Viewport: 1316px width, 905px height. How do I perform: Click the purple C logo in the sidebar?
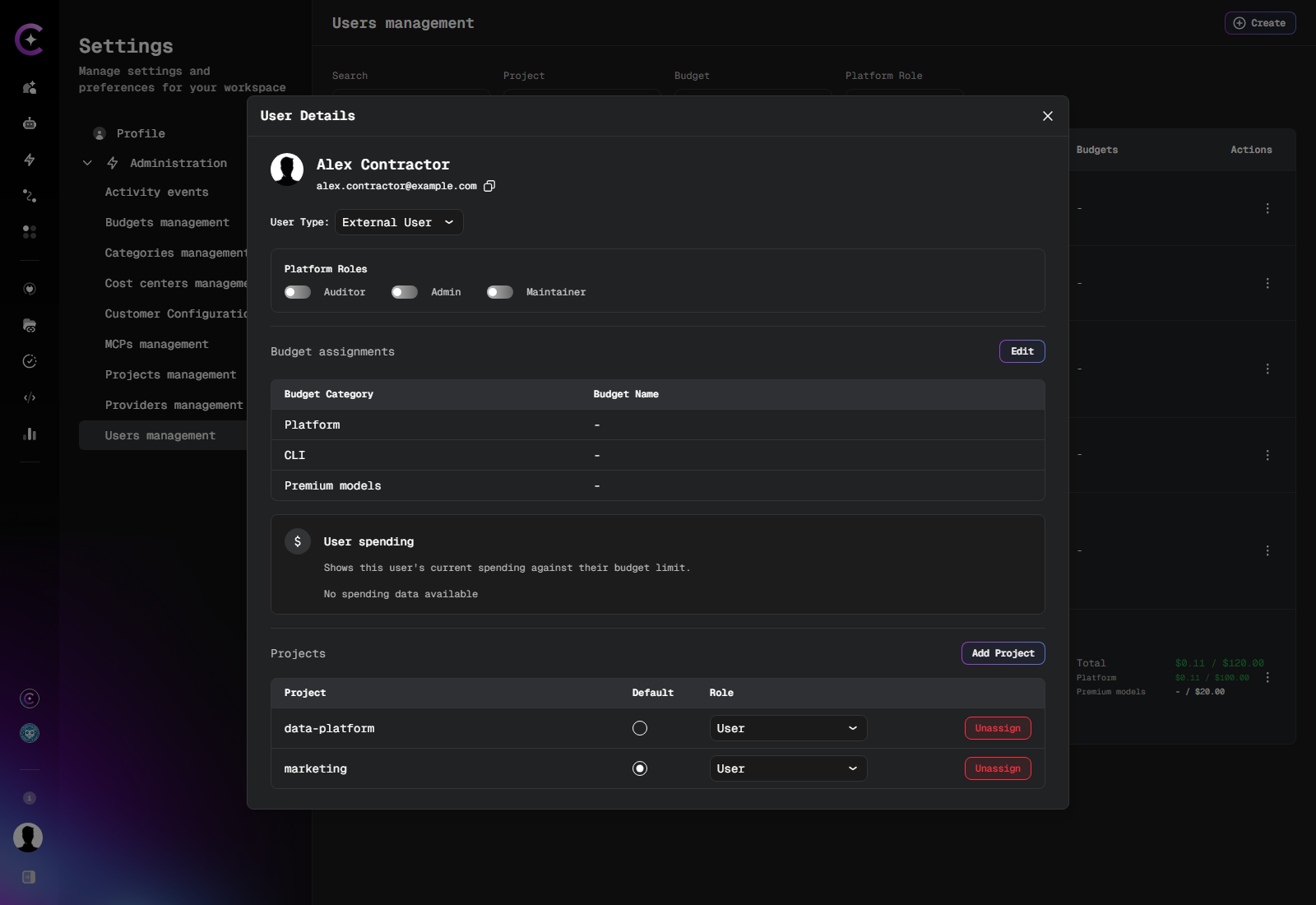pyautogui.click(x=30, y=39)
